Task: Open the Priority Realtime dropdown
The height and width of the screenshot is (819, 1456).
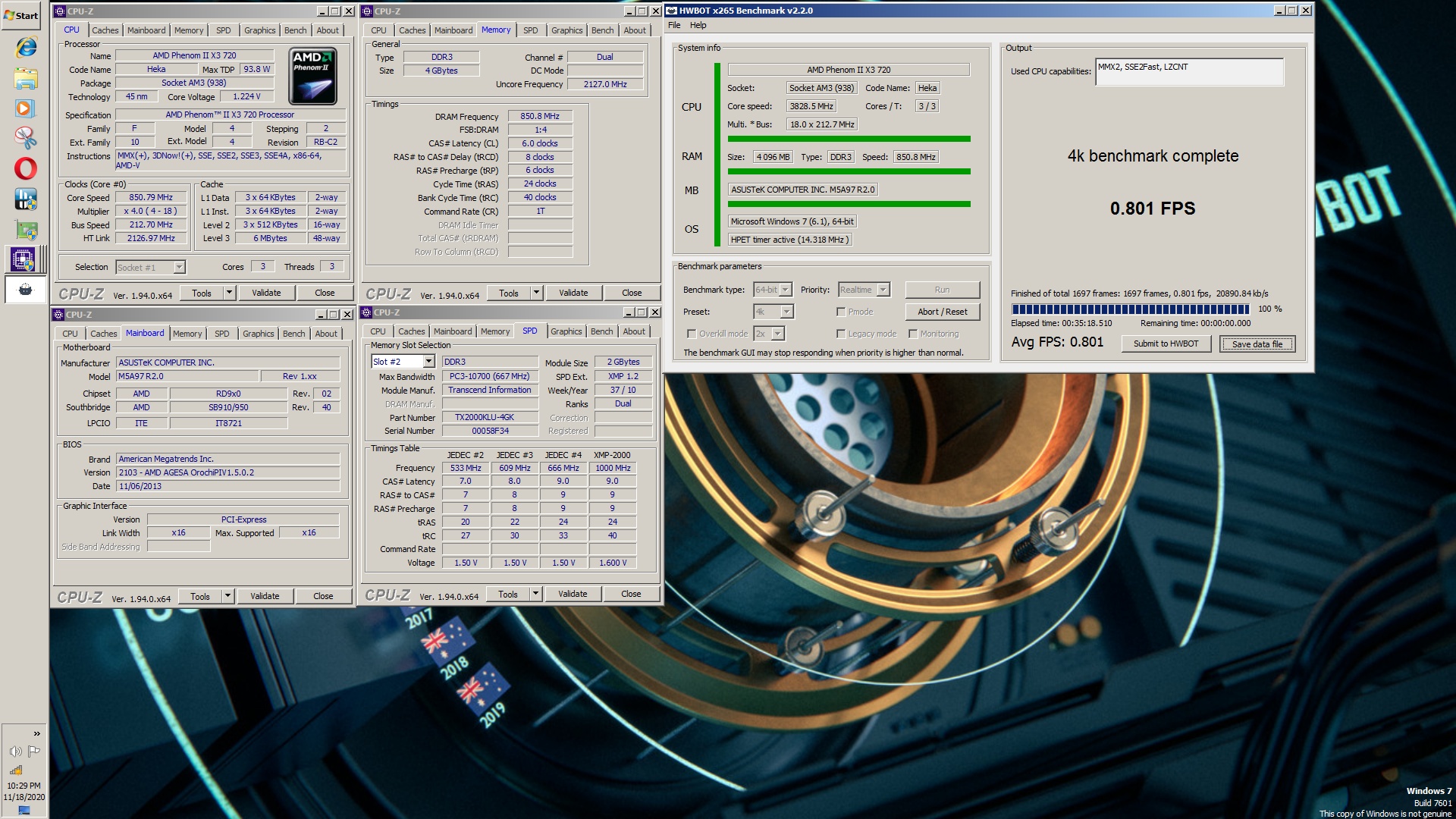Action: coord(883,290)
